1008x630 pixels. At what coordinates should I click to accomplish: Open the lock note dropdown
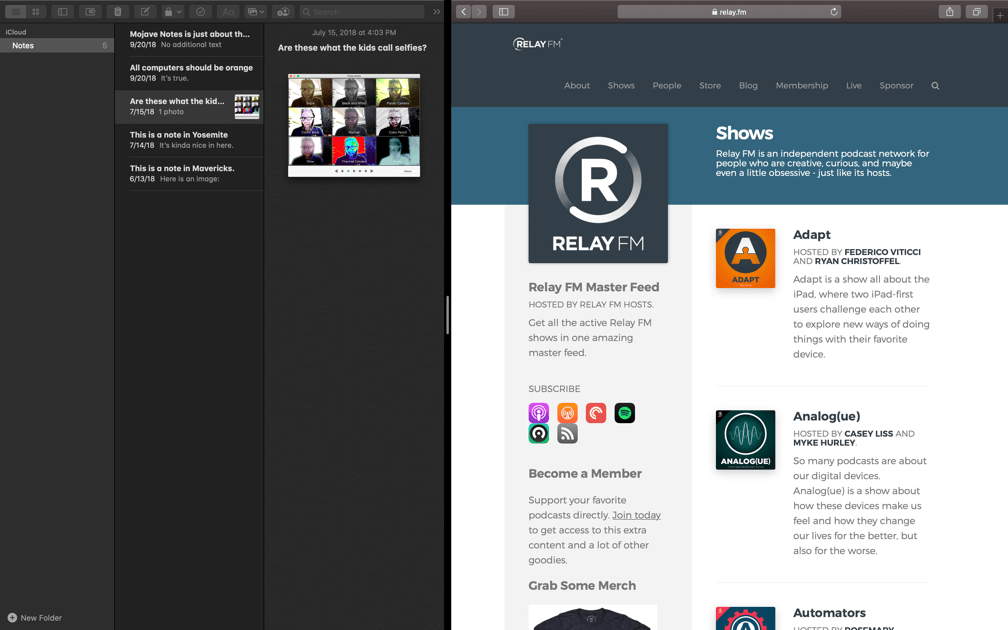tap(173, 12)
